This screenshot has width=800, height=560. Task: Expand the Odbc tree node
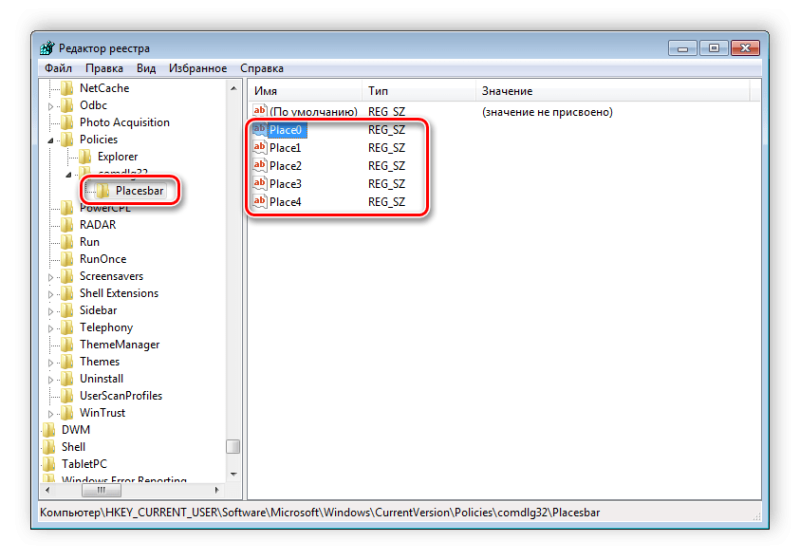pos(51,107)
